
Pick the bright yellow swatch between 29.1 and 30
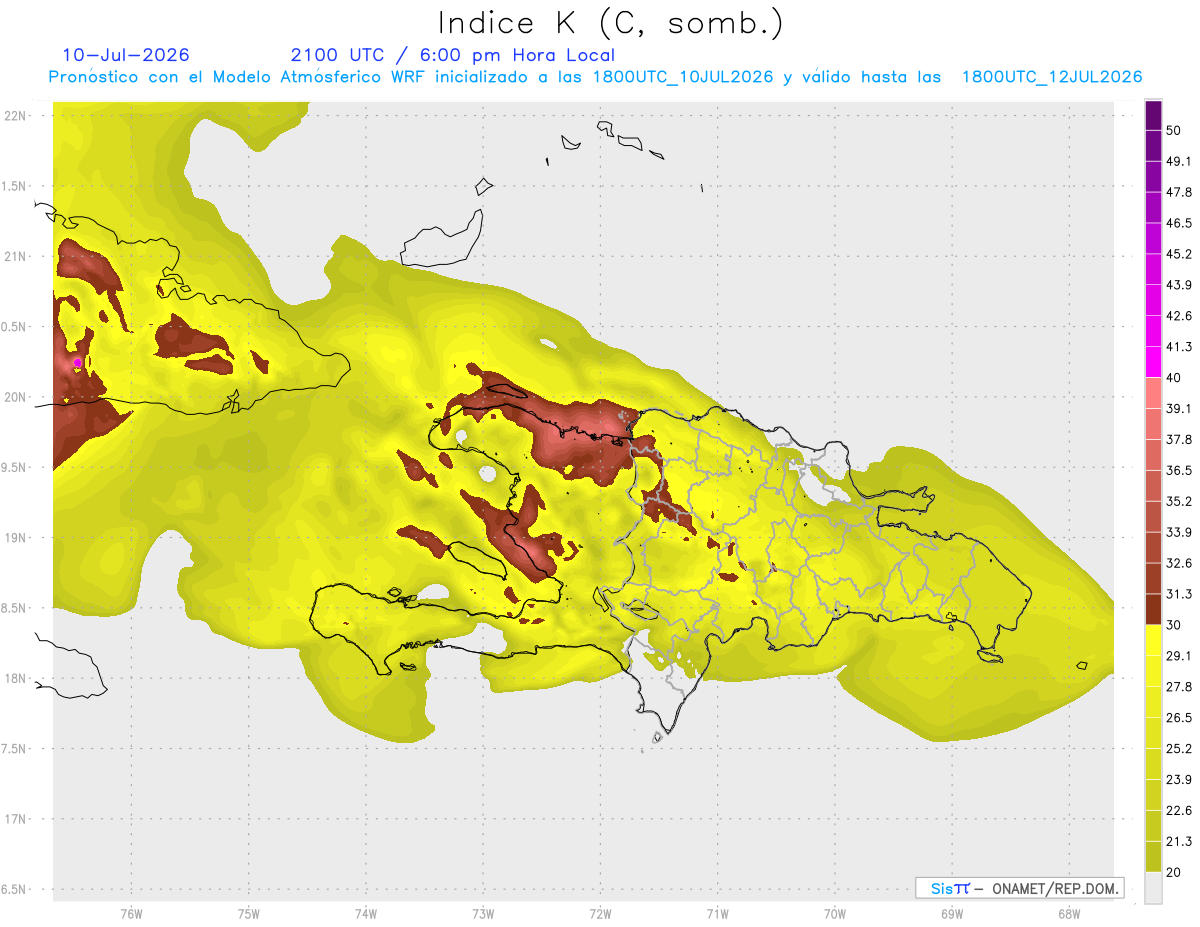(x=1153, y=640)
